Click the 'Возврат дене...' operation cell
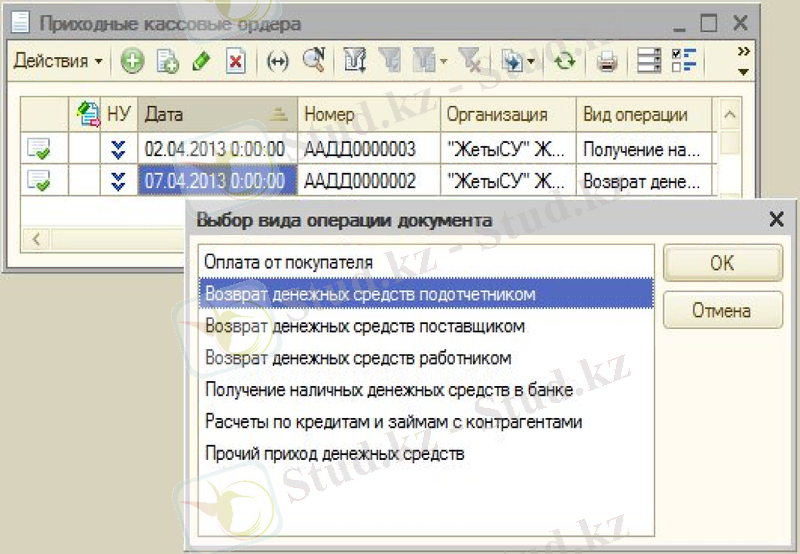This screenshot has width=800, height=554. pyautogui.click(x=644, y=181)
